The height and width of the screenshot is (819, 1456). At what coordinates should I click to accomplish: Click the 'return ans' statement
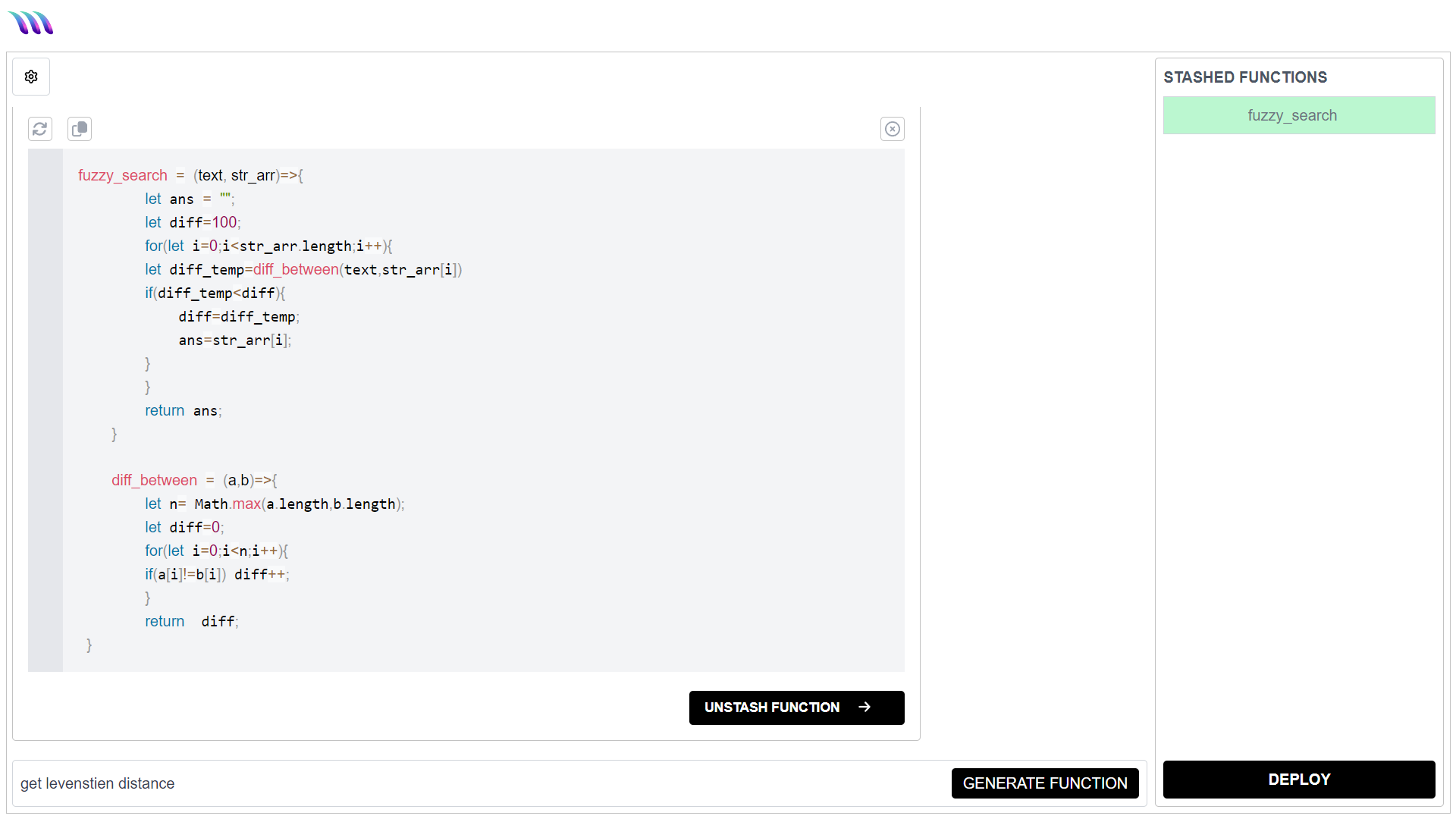click(x=183, y=410)
